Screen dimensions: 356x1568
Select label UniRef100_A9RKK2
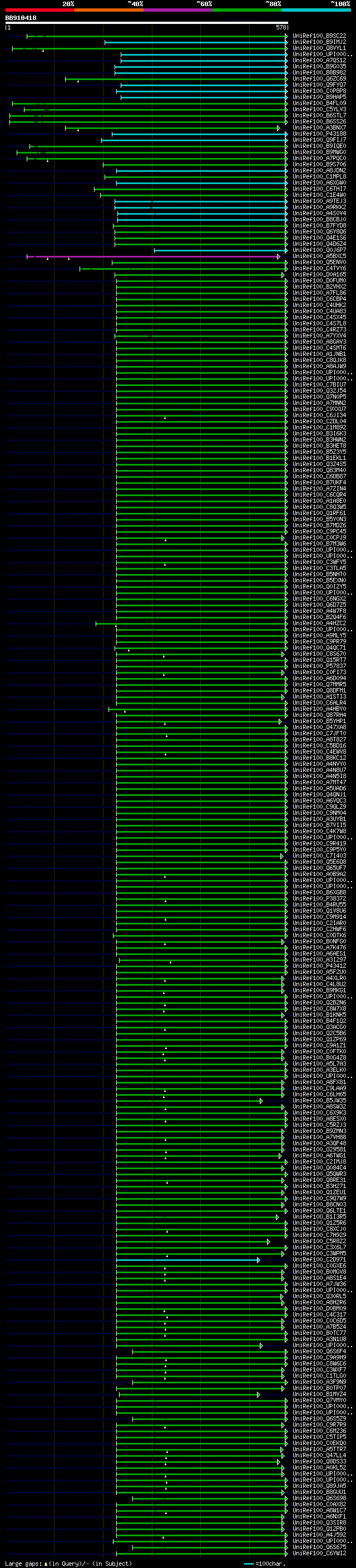319,207
